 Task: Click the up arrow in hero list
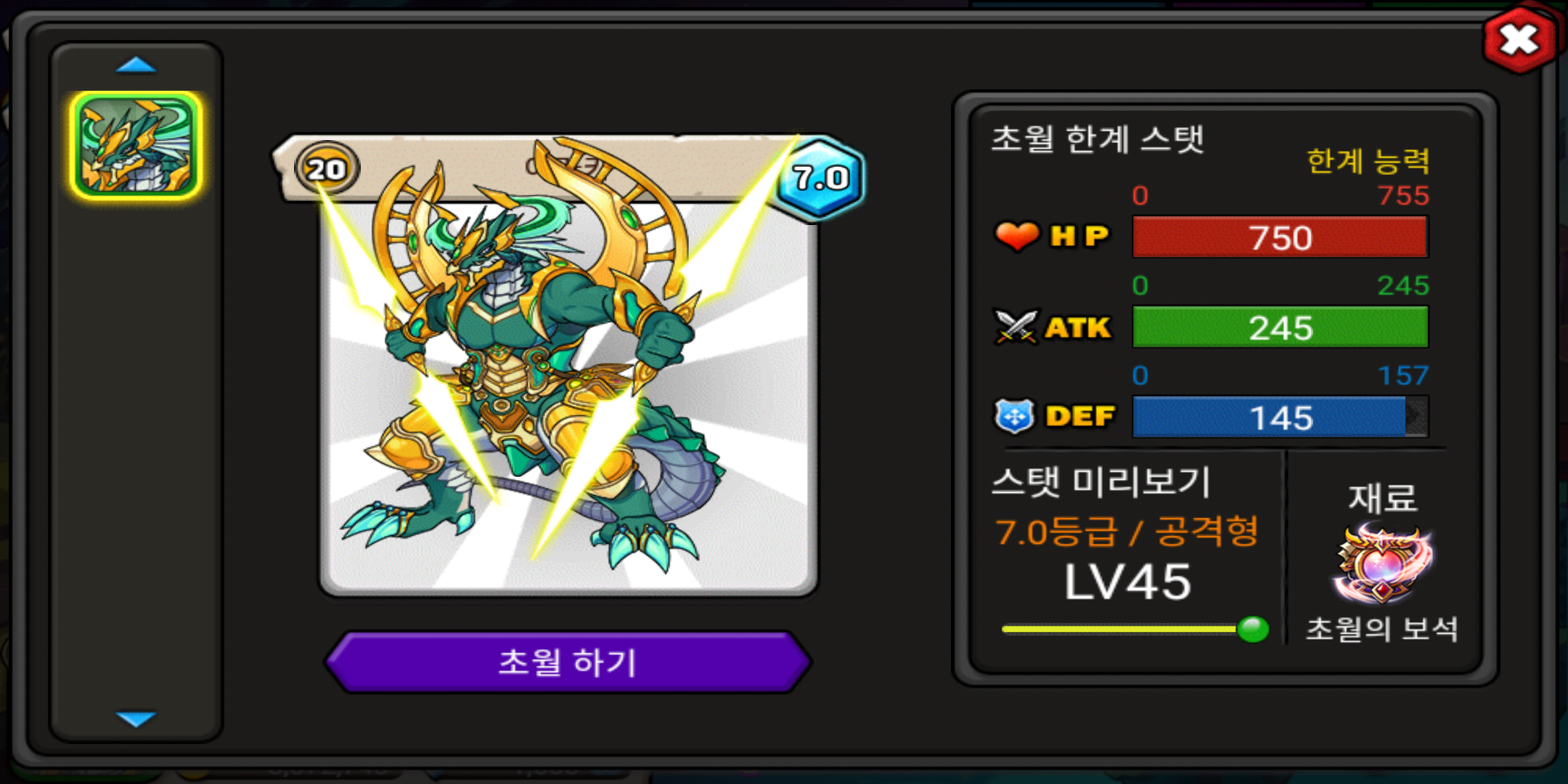point(136,65)
